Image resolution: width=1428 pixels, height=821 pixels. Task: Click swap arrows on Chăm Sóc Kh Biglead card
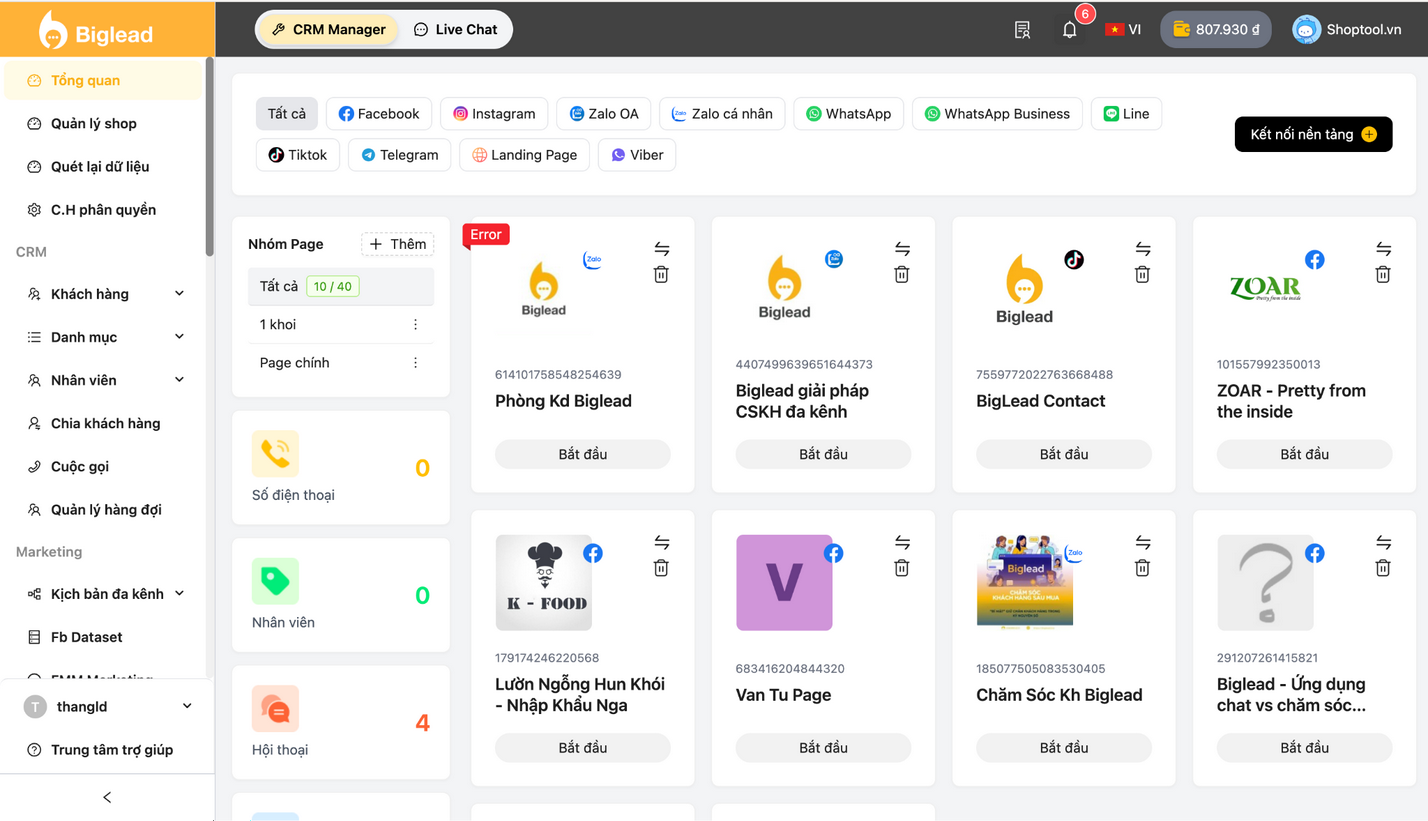1143,543
